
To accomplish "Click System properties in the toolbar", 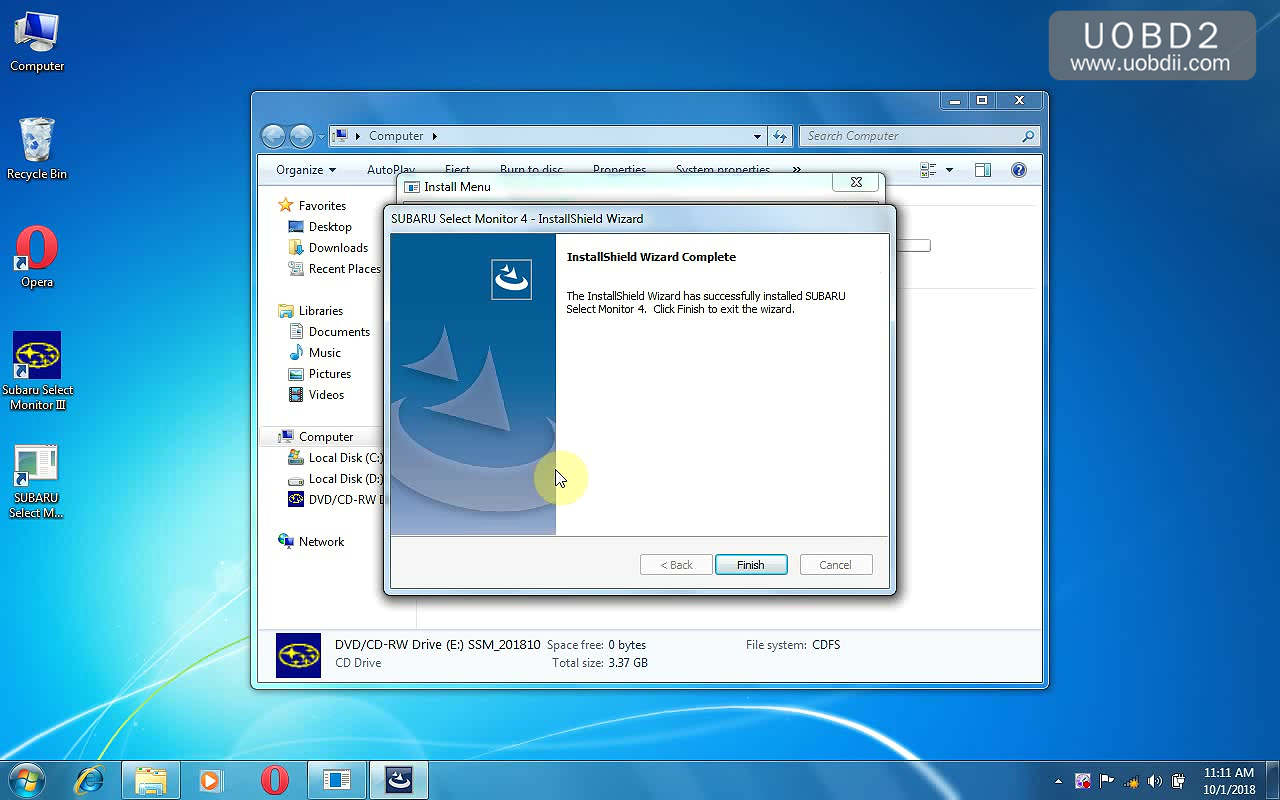I will click(x=722, y=170).
